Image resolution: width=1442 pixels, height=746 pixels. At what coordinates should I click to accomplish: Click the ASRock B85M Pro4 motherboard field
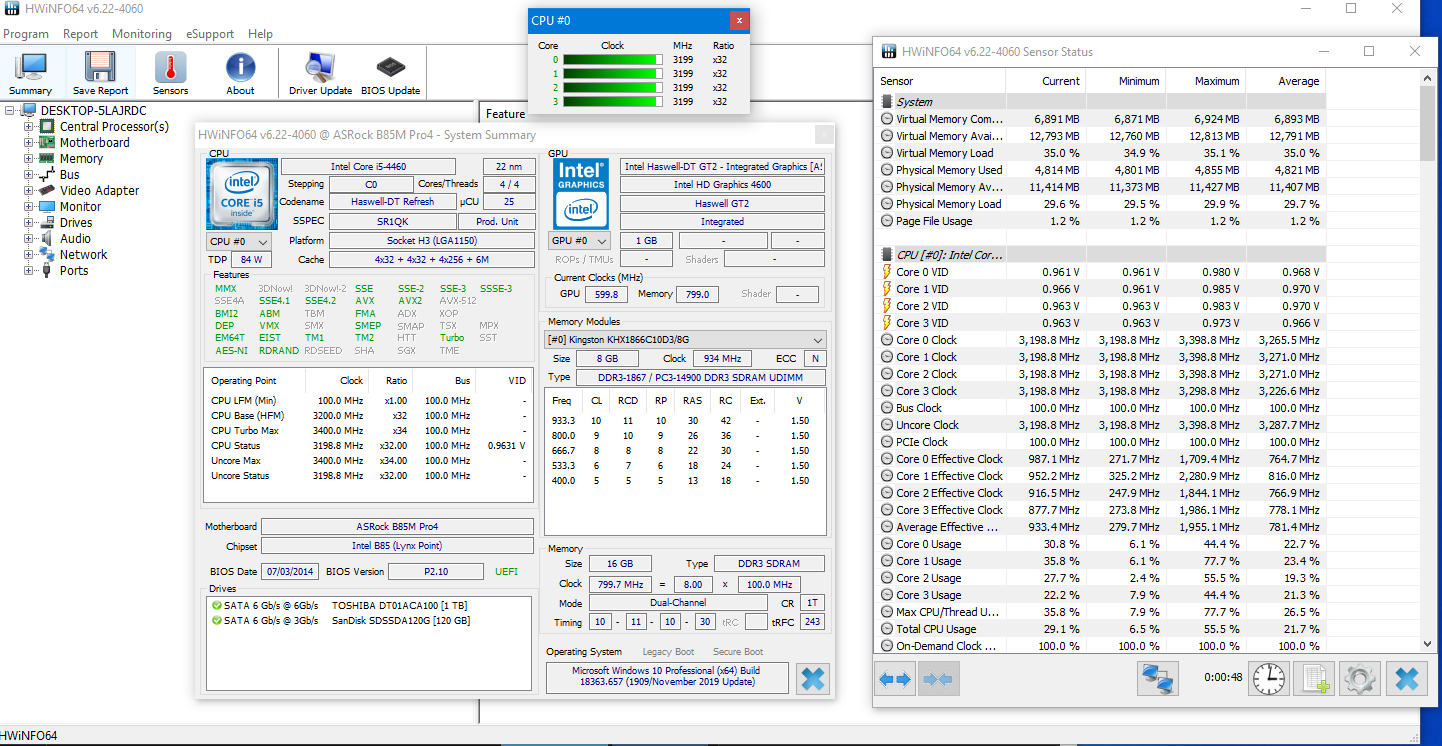[x=397, y=527]
